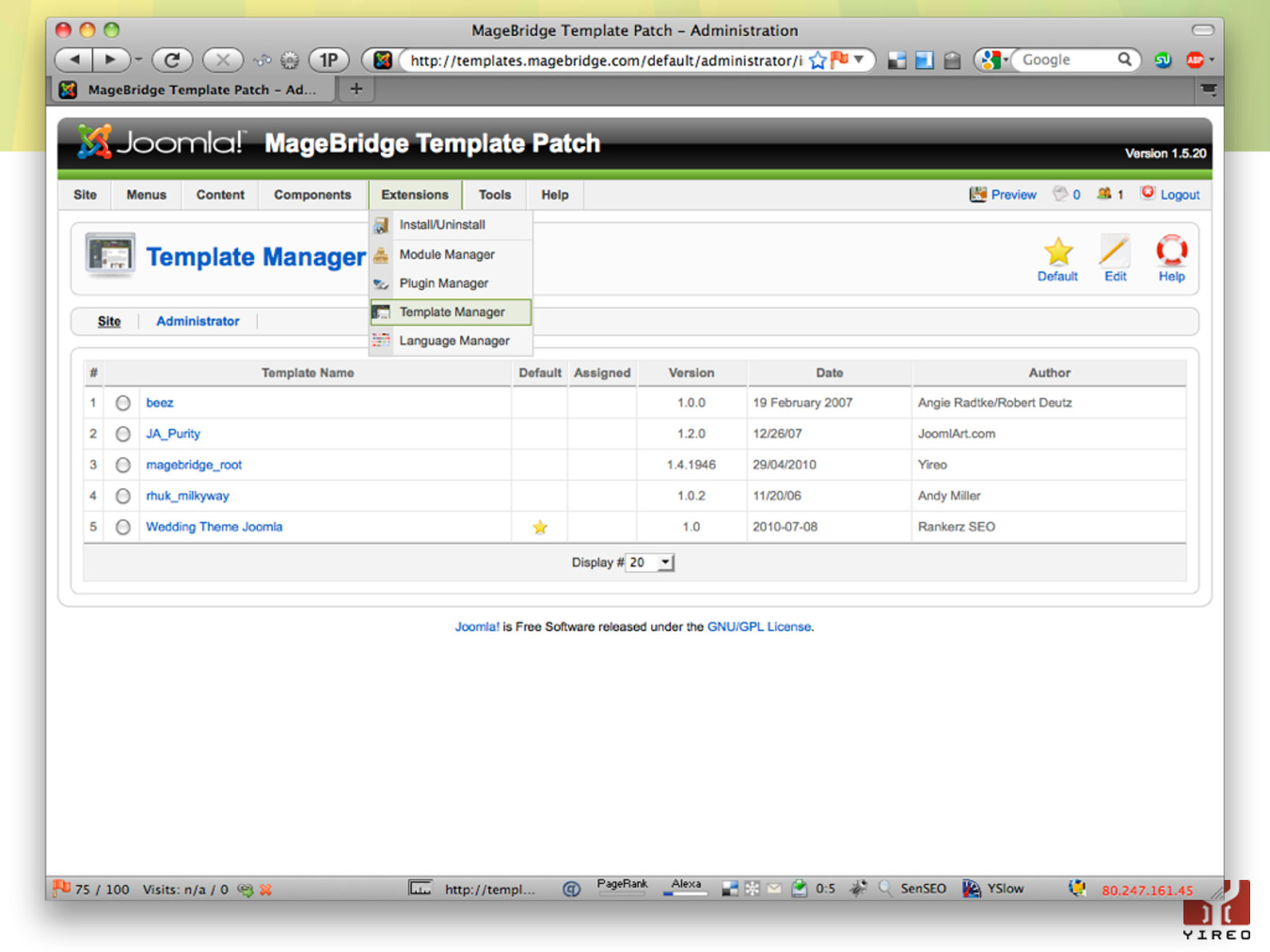Select the rhuk_milkyway template radio button
Viewport: 1270px width, 952px height.
[x=123, y=496]
